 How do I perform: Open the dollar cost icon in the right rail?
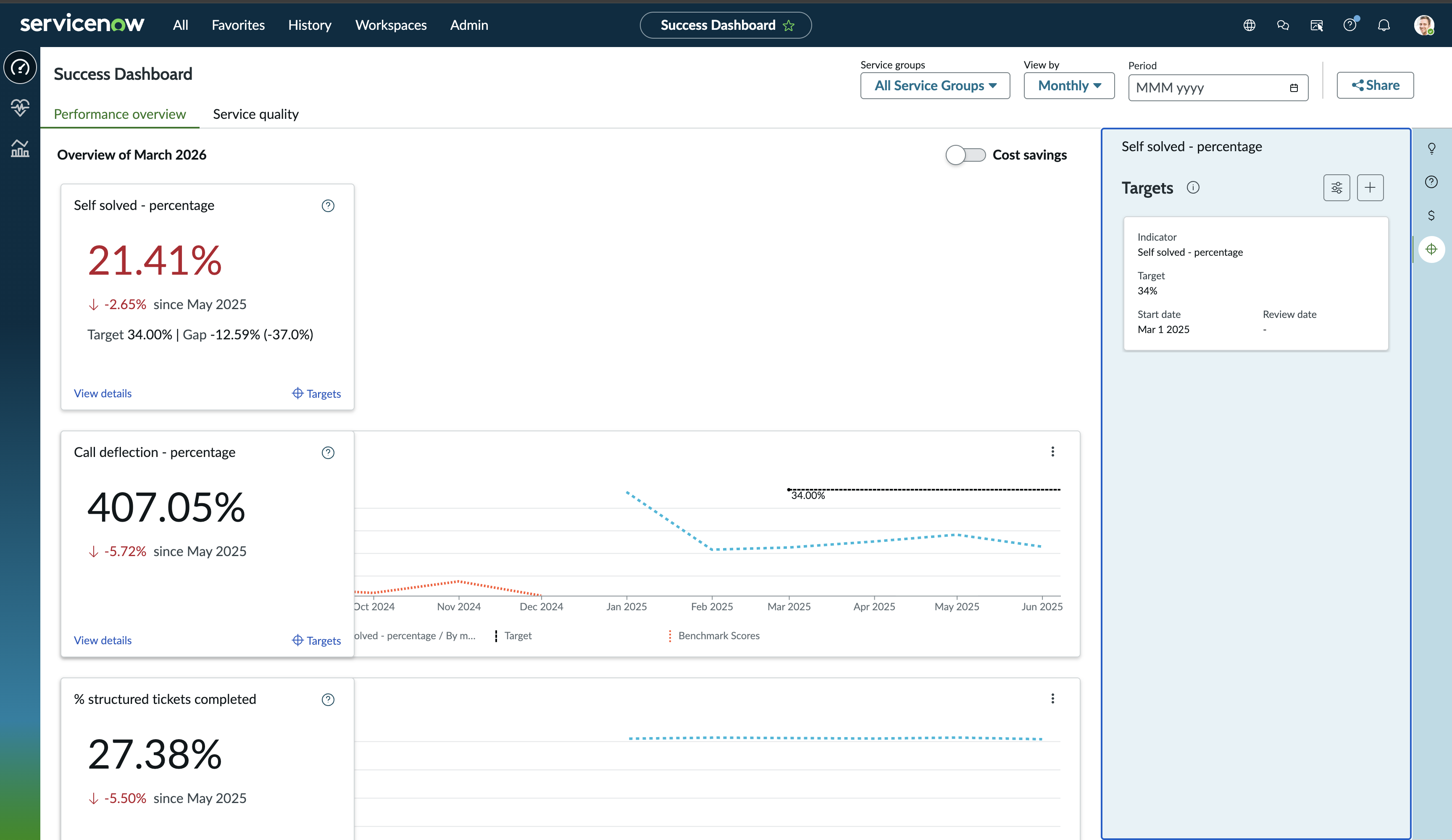point(1432,215)
